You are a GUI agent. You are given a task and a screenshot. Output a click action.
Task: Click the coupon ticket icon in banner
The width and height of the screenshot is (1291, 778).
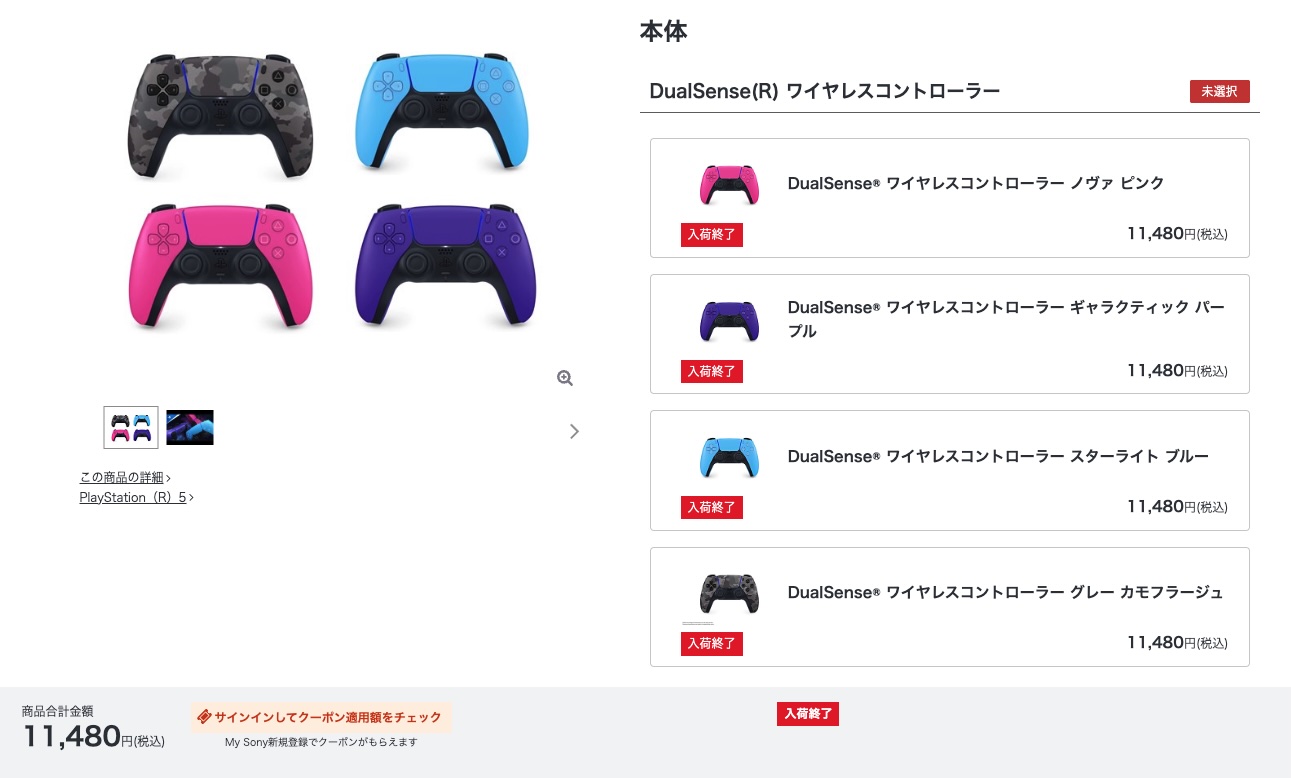coord(204,717)
